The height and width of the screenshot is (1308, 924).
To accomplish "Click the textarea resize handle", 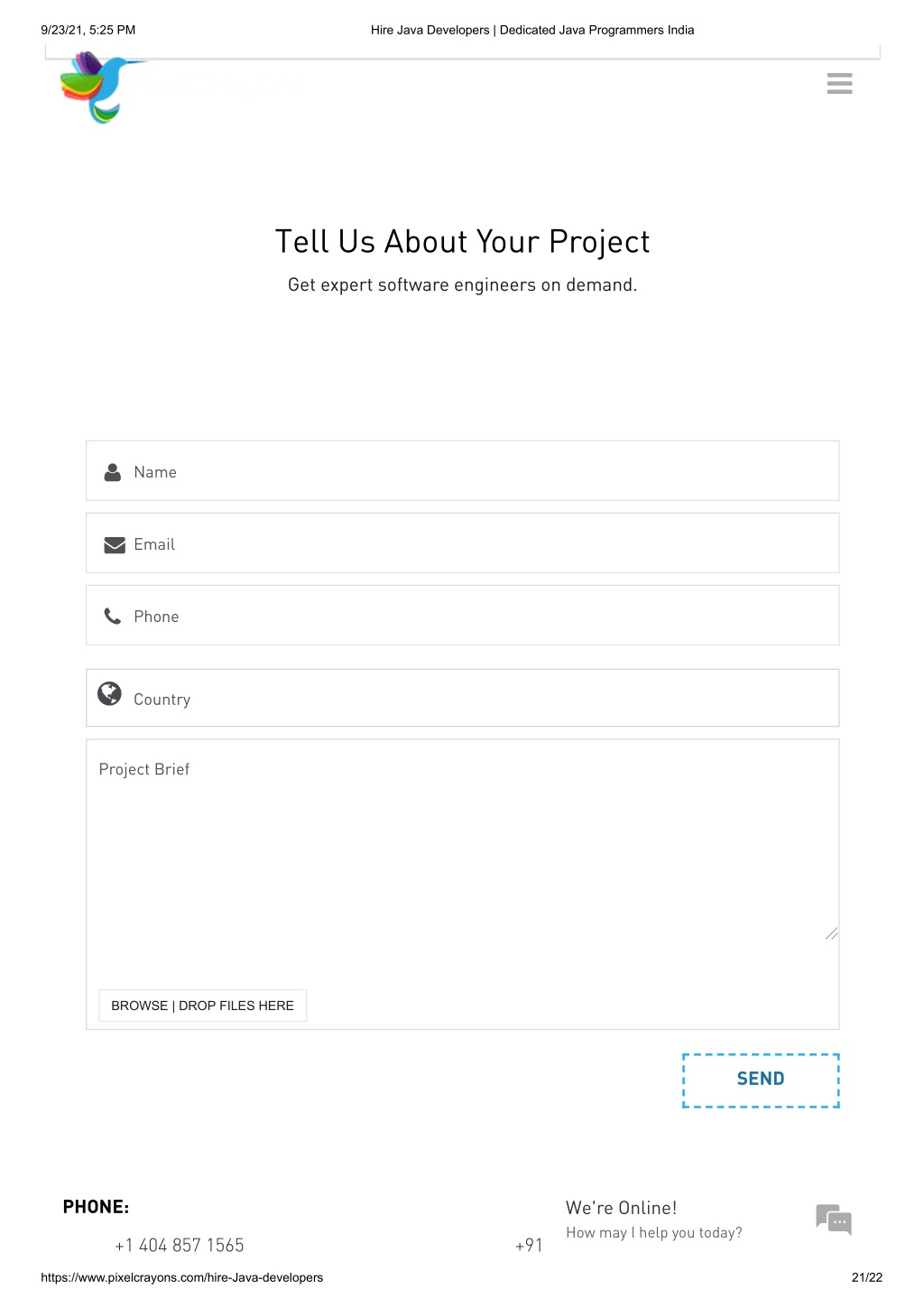I will pos(831,933).
